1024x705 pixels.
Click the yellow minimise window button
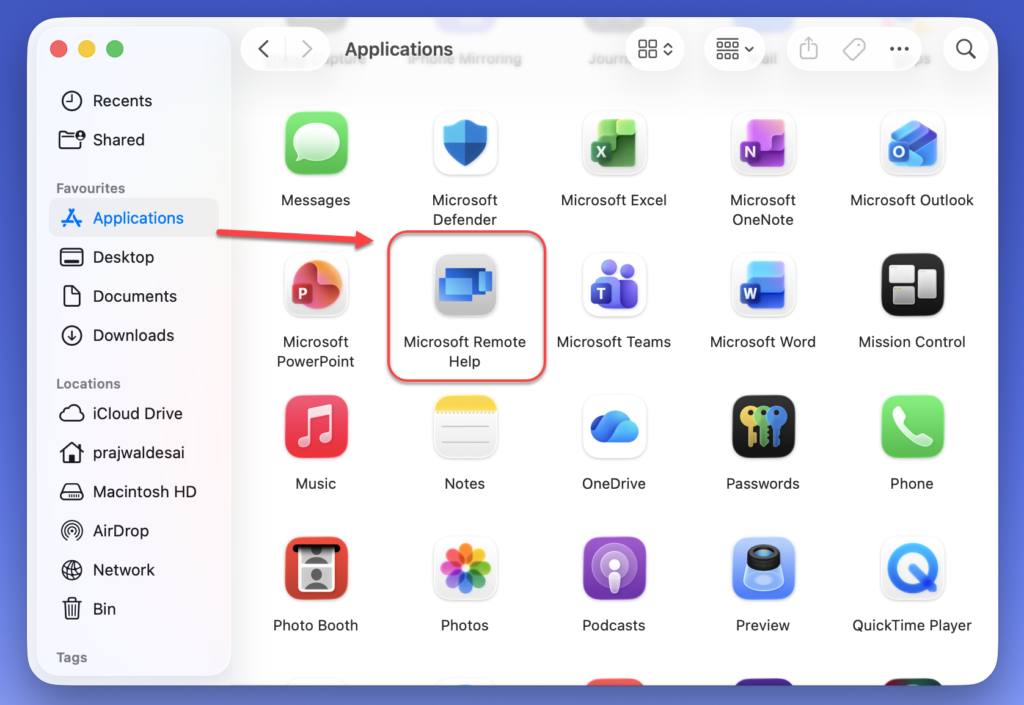tap(87, 49)
